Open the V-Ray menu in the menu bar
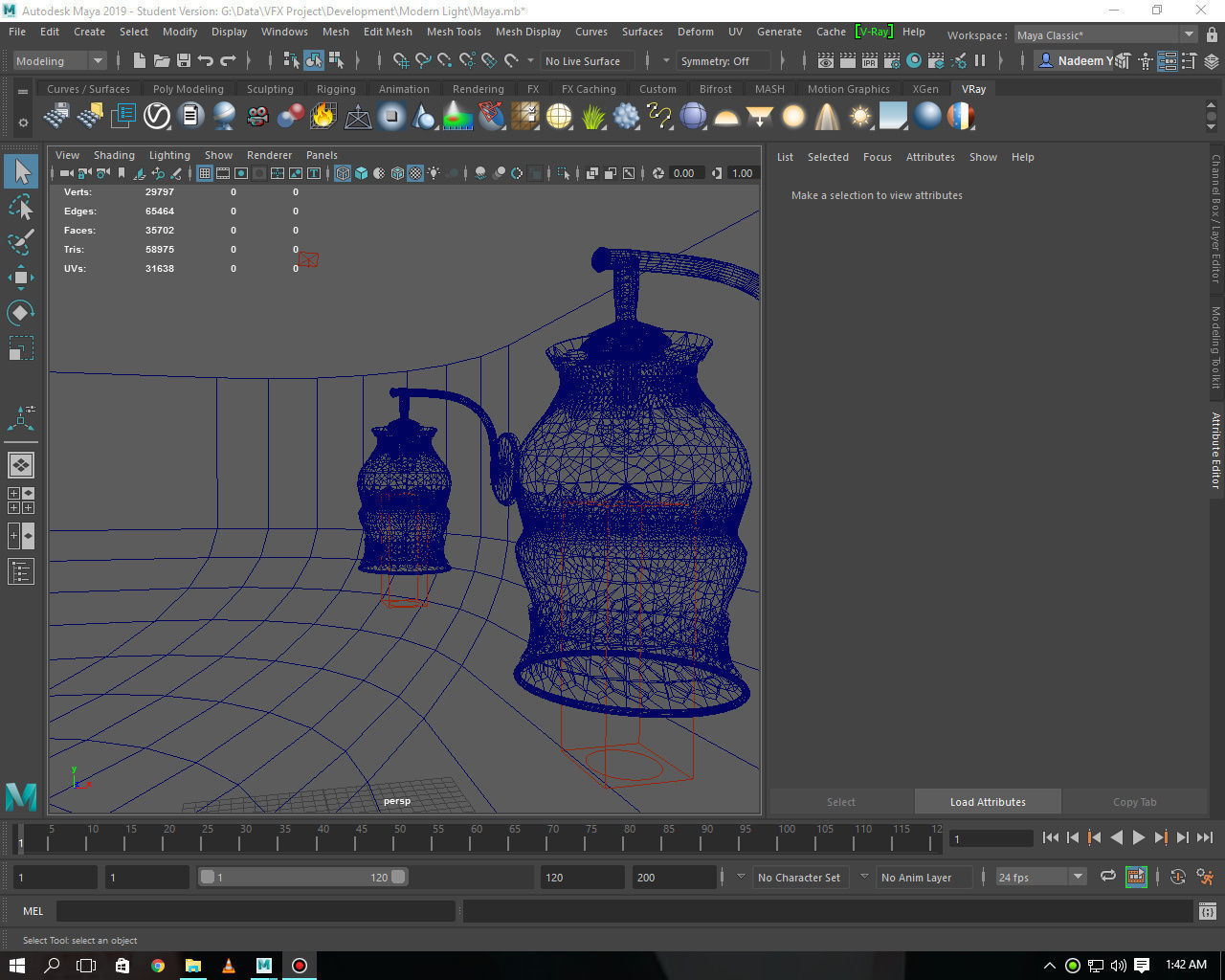 point(874,32)
